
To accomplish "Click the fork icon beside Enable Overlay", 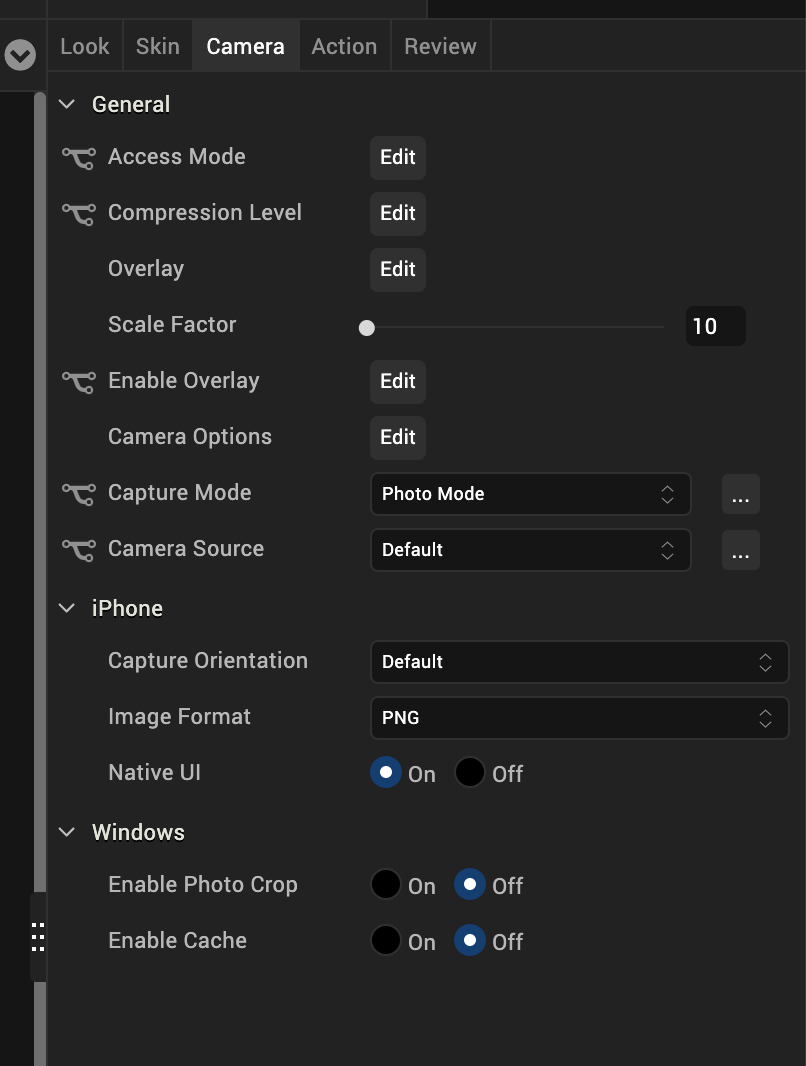I will [x=78, y=381].
